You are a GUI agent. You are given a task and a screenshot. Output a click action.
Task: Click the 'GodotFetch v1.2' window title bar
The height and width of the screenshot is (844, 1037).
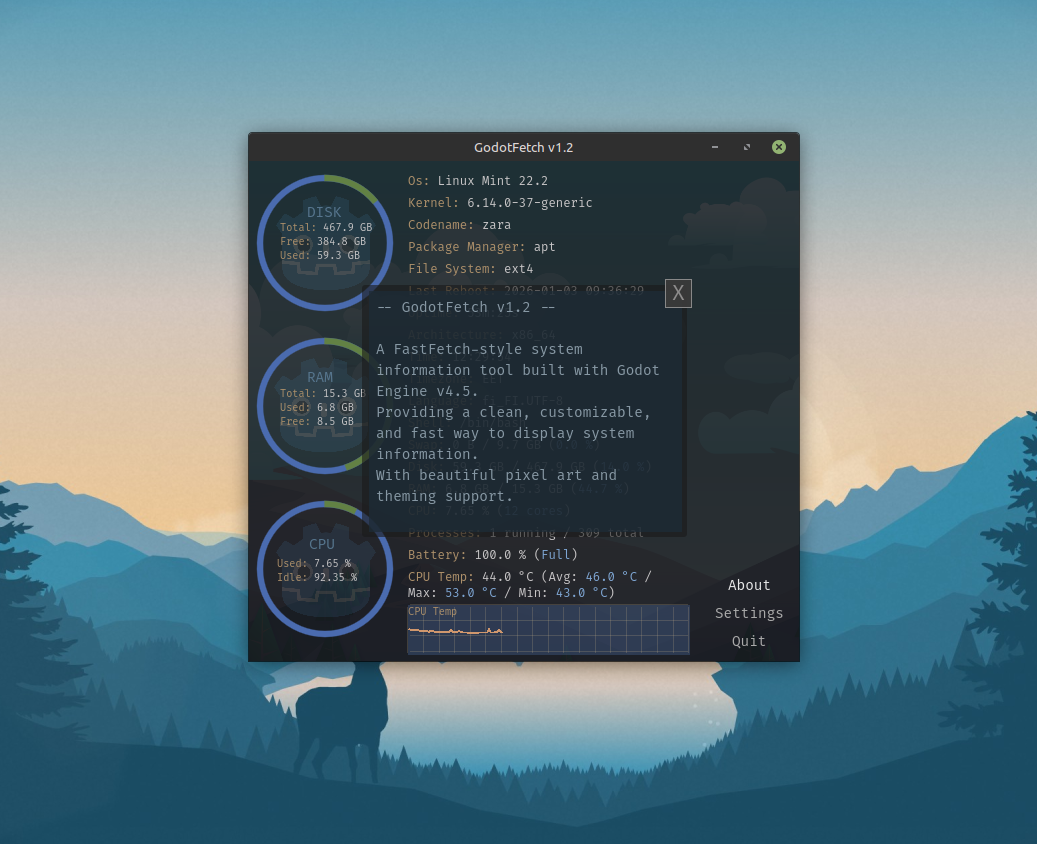click(524, 147)
